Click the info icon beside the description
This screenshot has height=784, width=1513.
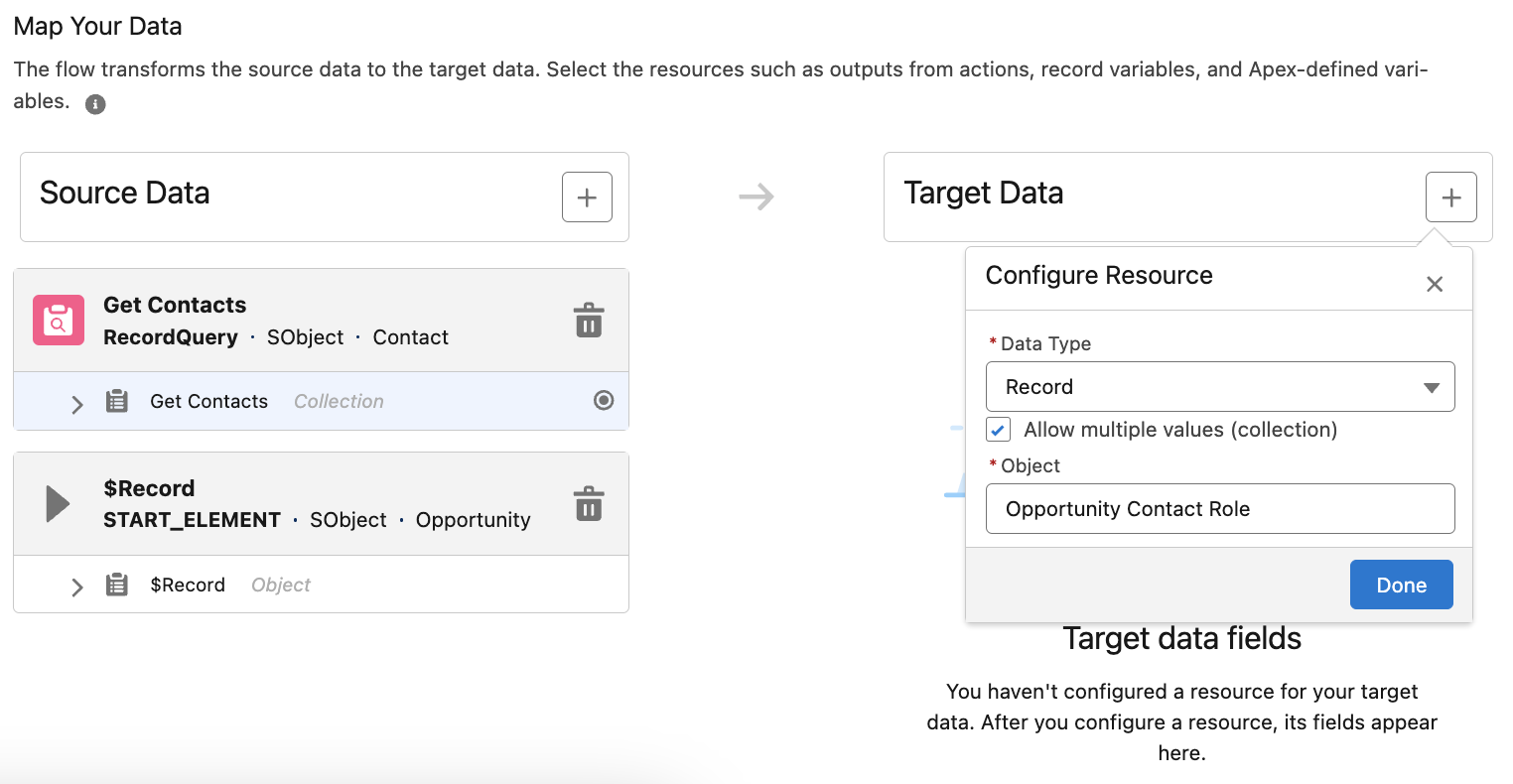click(95, 104)
